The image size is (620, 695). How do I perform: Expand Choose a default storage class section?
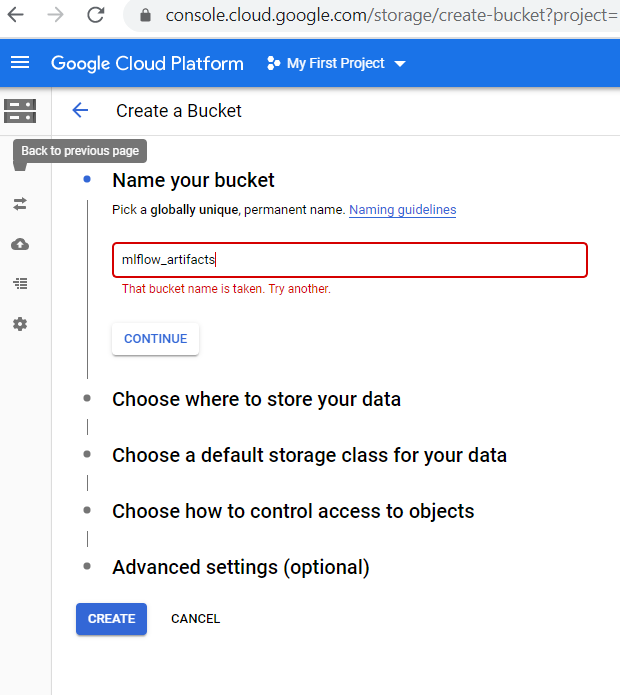[x=309, y=455]
